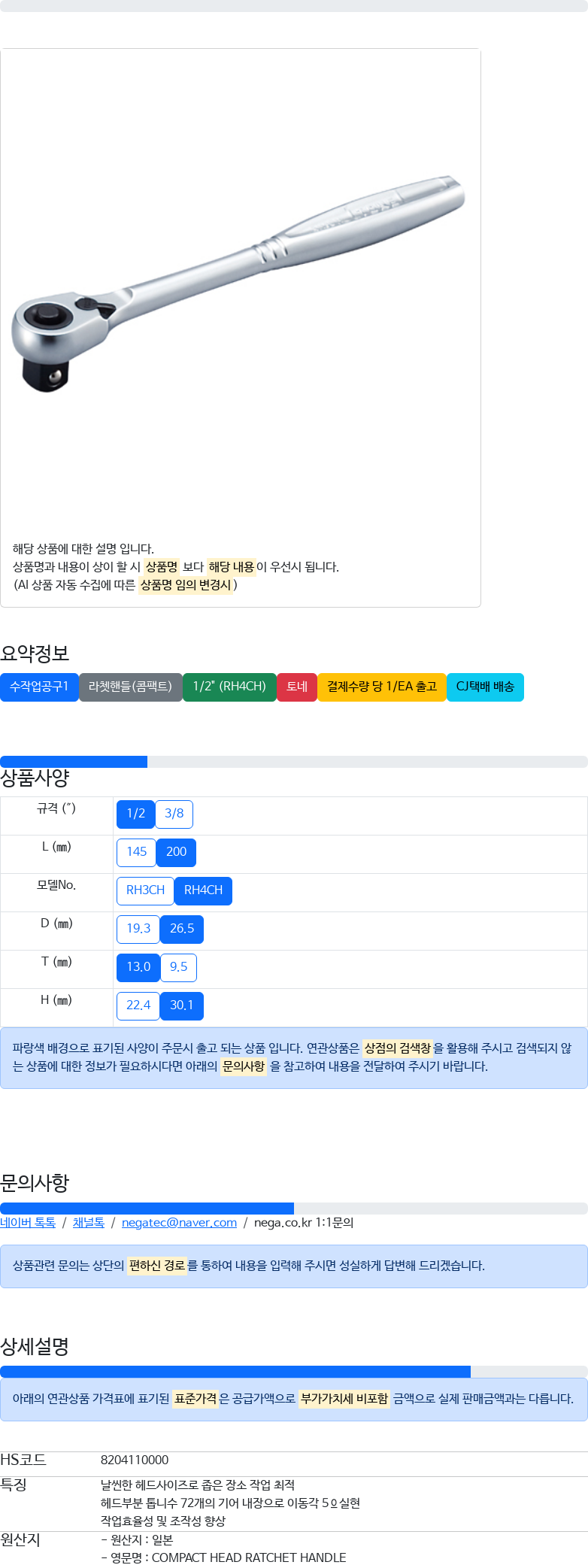The image size is (588, 1568).
Task: Open the 채널톡 link
Action: tap(89, 1223)
